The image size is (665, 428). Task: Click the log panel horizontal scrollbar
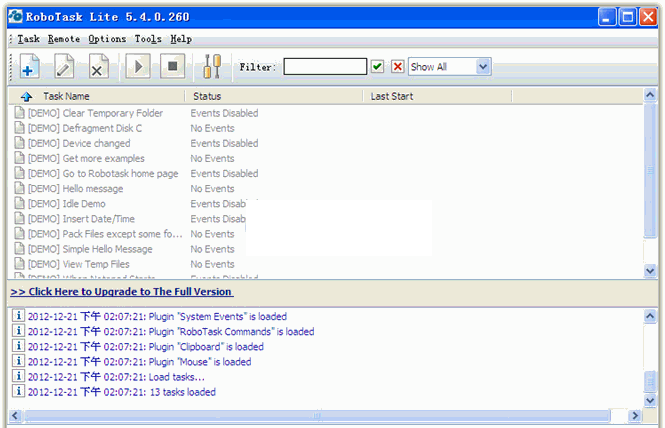[320, 414]
